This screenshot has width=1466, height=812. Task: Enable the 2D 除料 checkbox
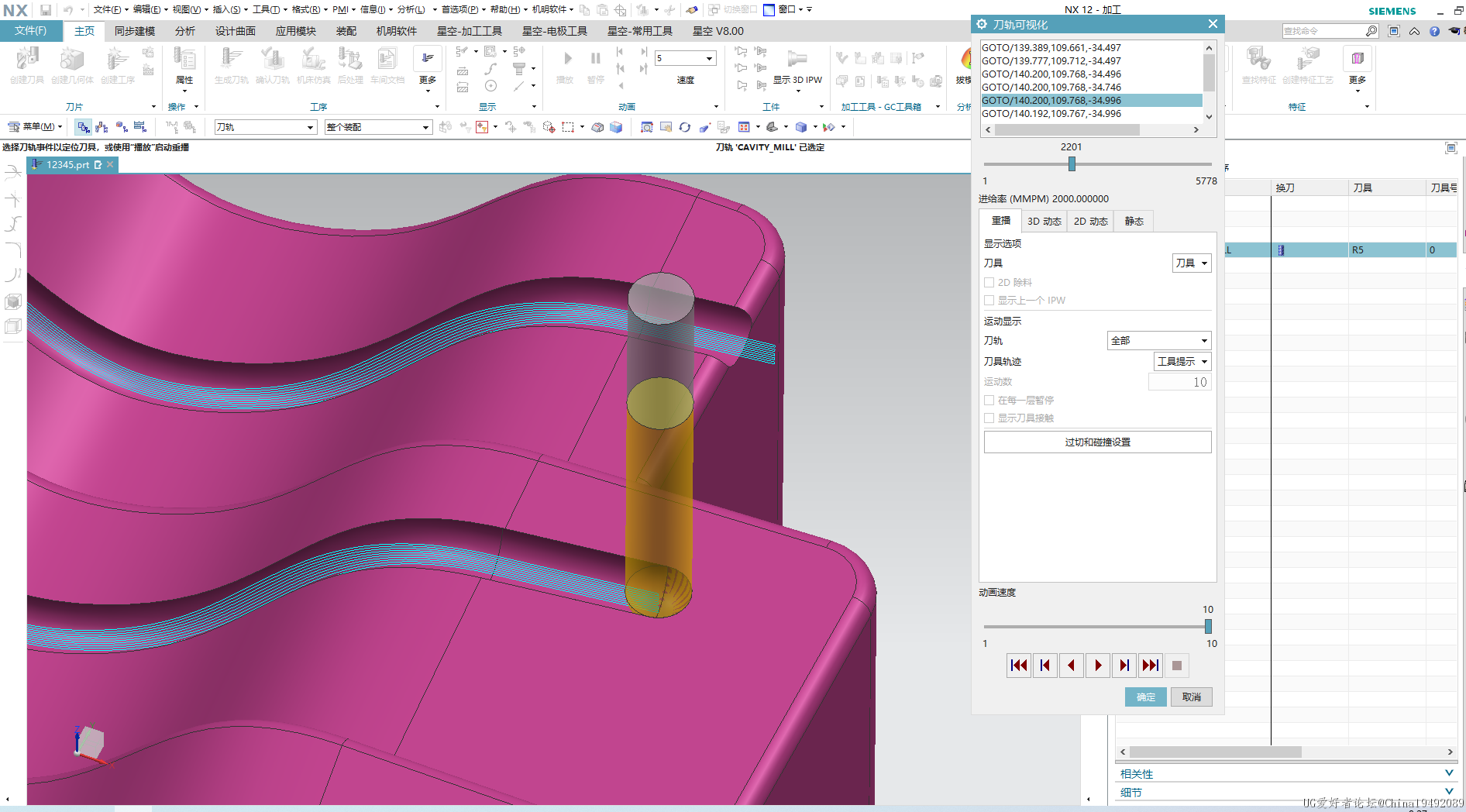coord(989,283)
